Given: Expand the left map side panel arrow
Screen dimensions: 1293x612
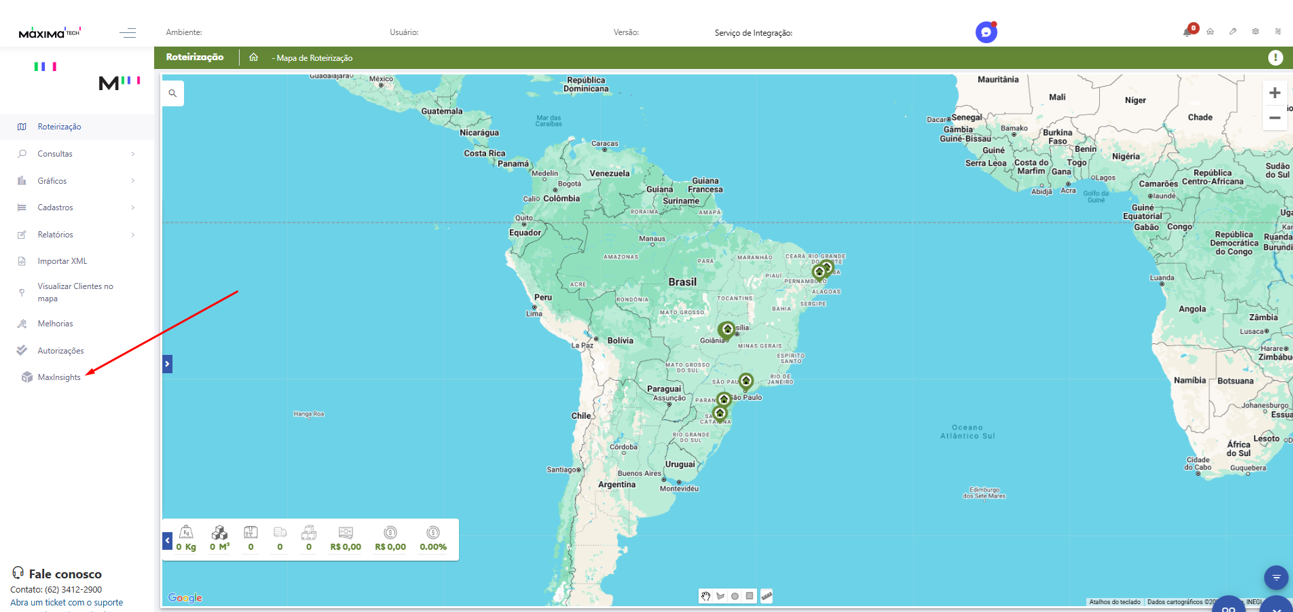Looking at the screenshot, I should (167, 364).
